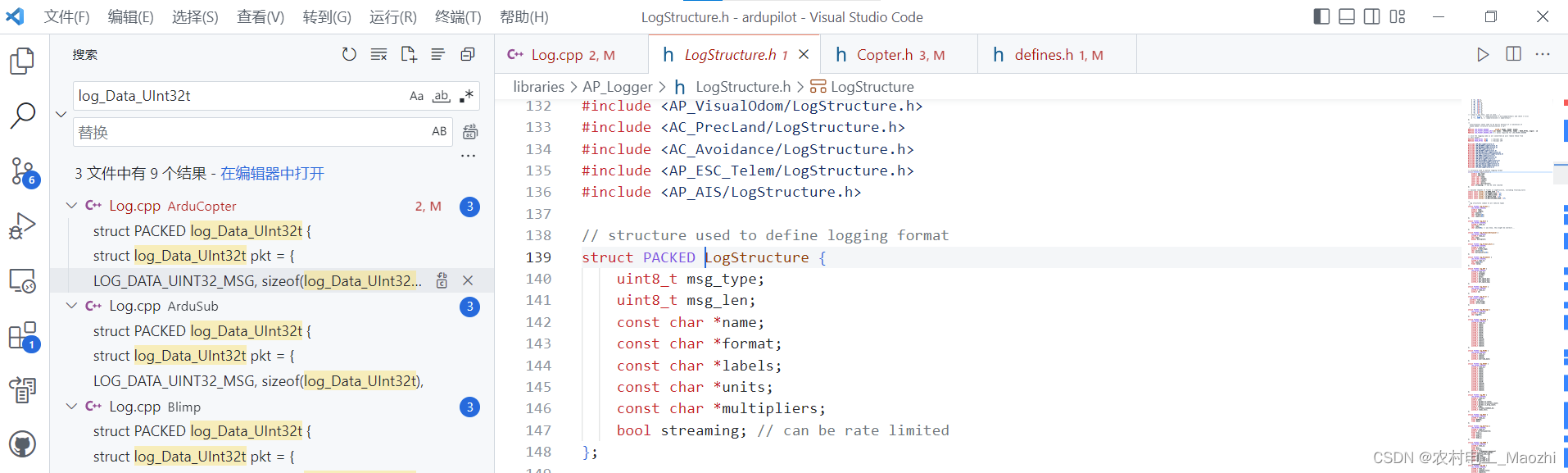Toggle bottom panel layout
Screen dimensions: 1568x473
pyautogui.click(x=1347, y=16)
